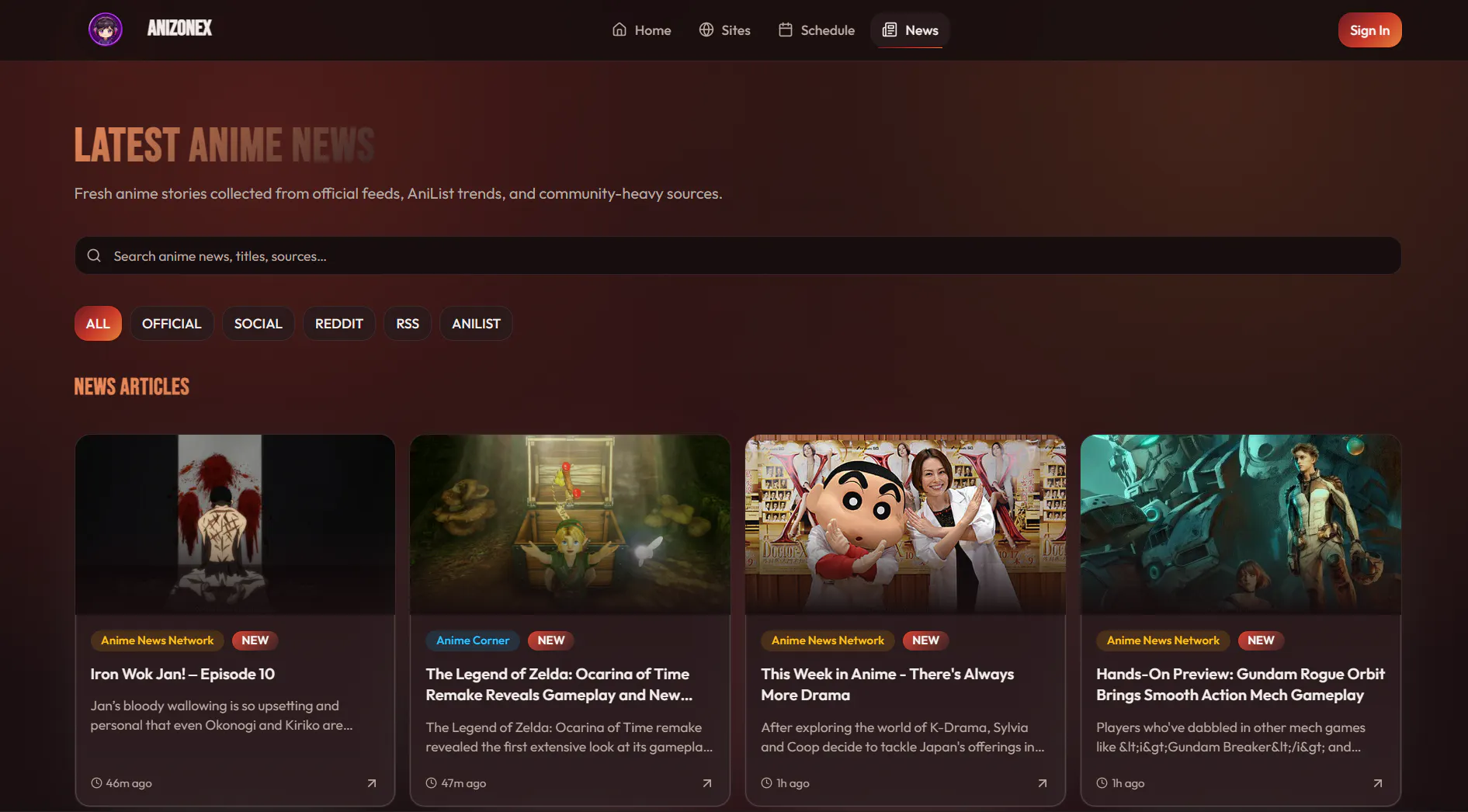
Task: Click the News newspaper icon
Action: (x=890, y=29)
